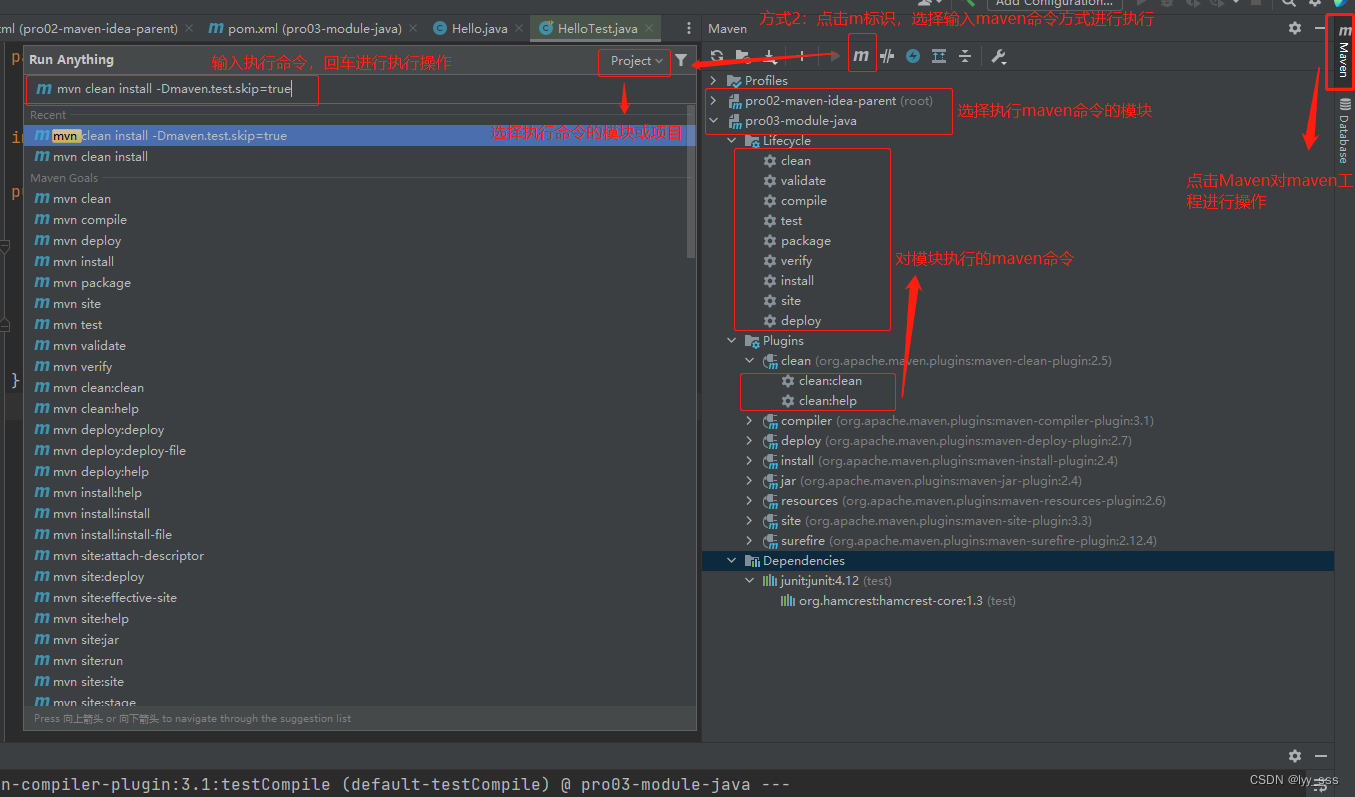Click Generate Sources and Update Folders icon

743,56
